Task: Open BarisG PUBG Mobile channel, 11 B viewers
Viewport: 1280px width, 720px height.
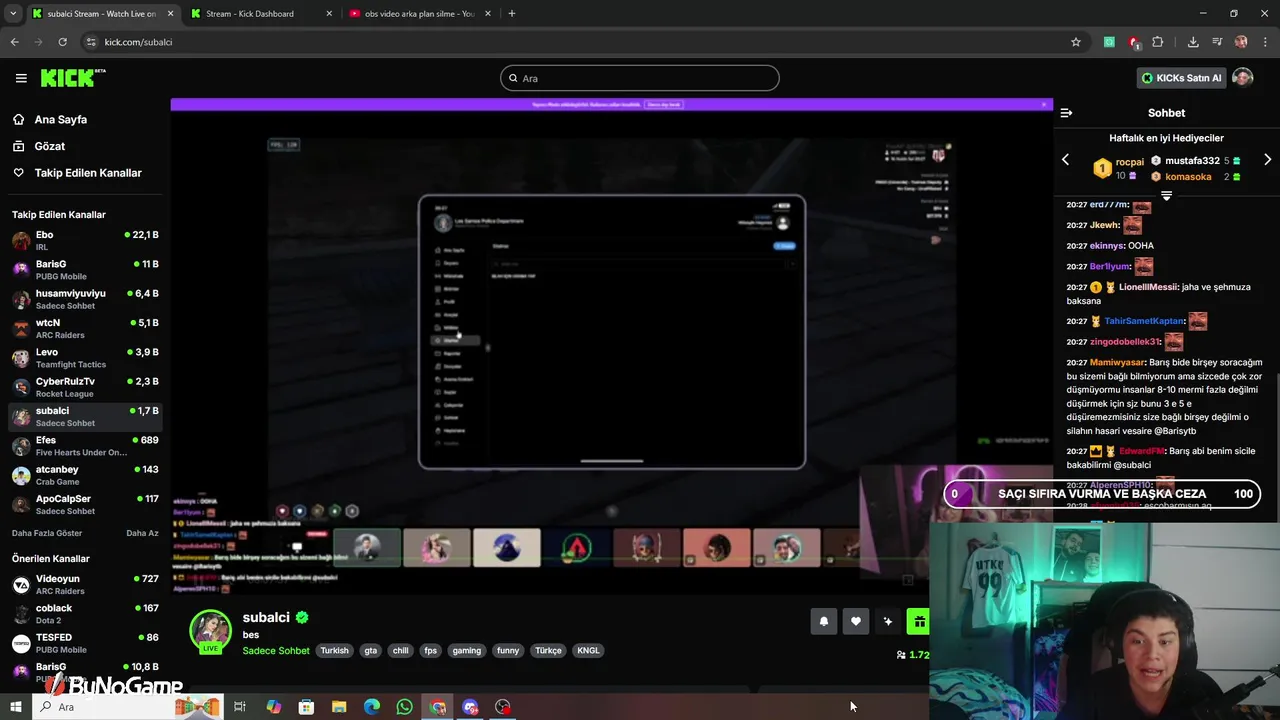Action: tap(85, 270)
